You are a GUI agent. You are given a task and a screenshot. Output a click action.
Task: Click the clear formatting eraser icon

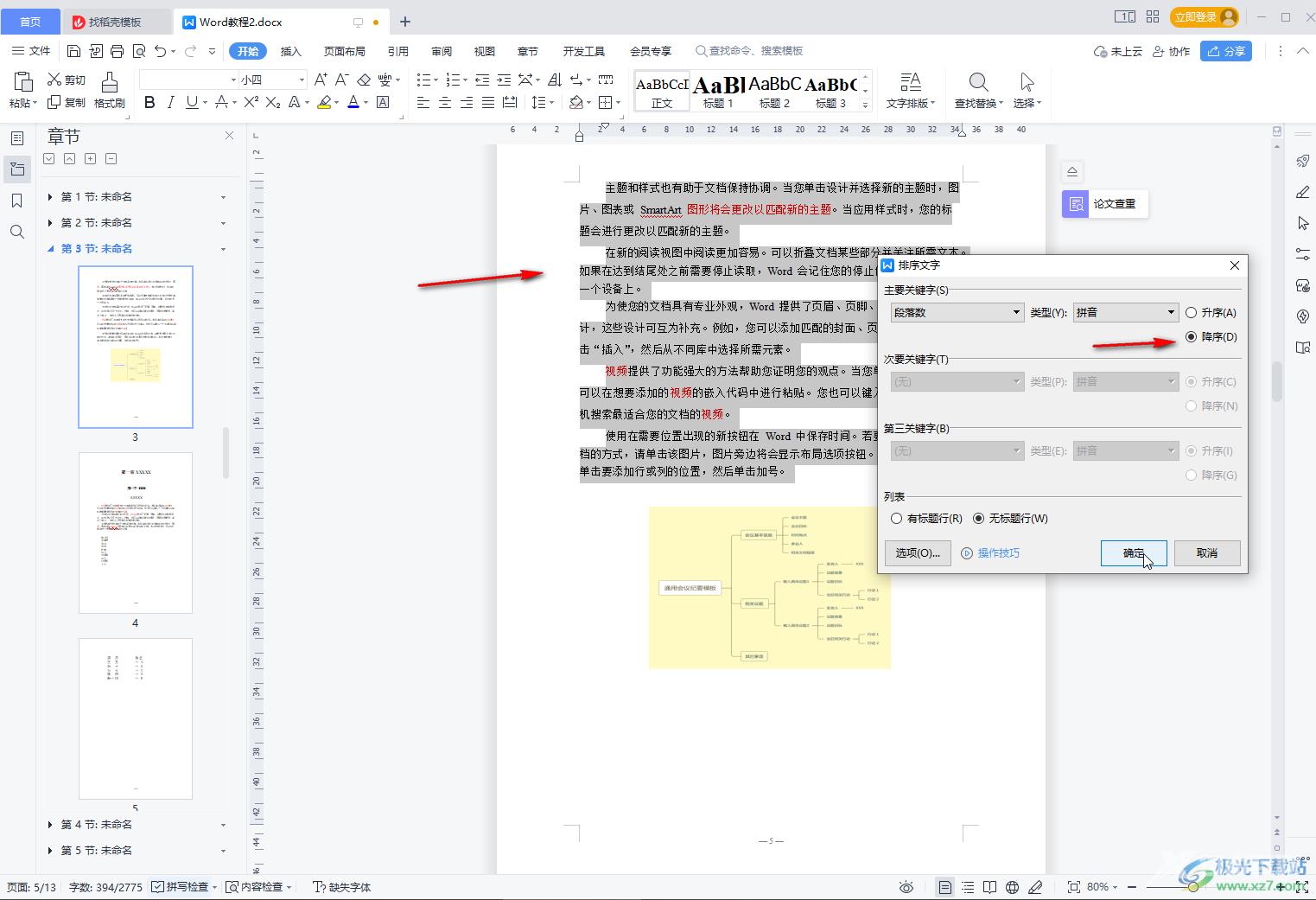click(x=364, y=80)
